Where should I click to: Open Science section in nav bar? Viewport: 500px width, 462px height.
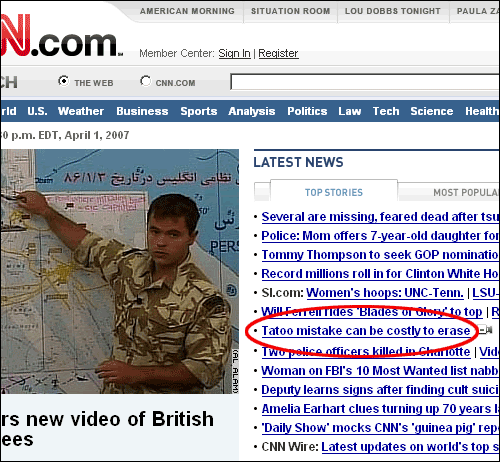[x=432, y=111]
